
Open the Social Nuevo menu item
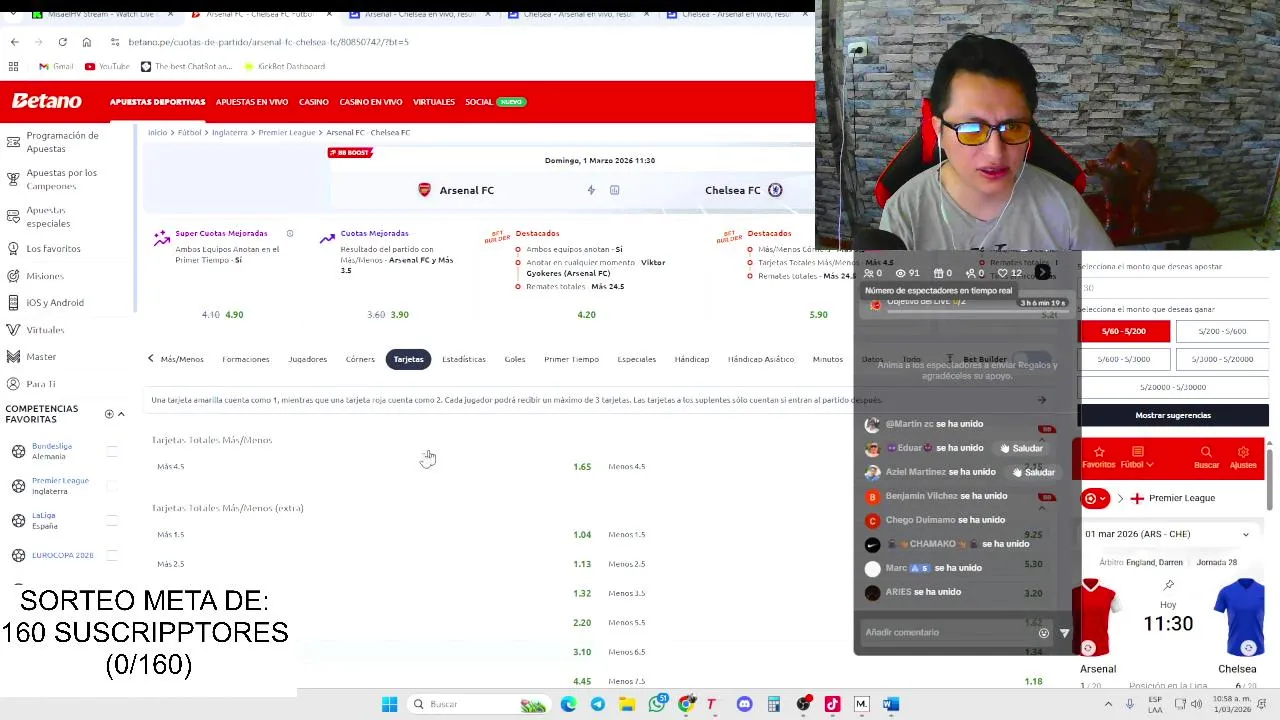pyautogui.click(x=495, y=102)
